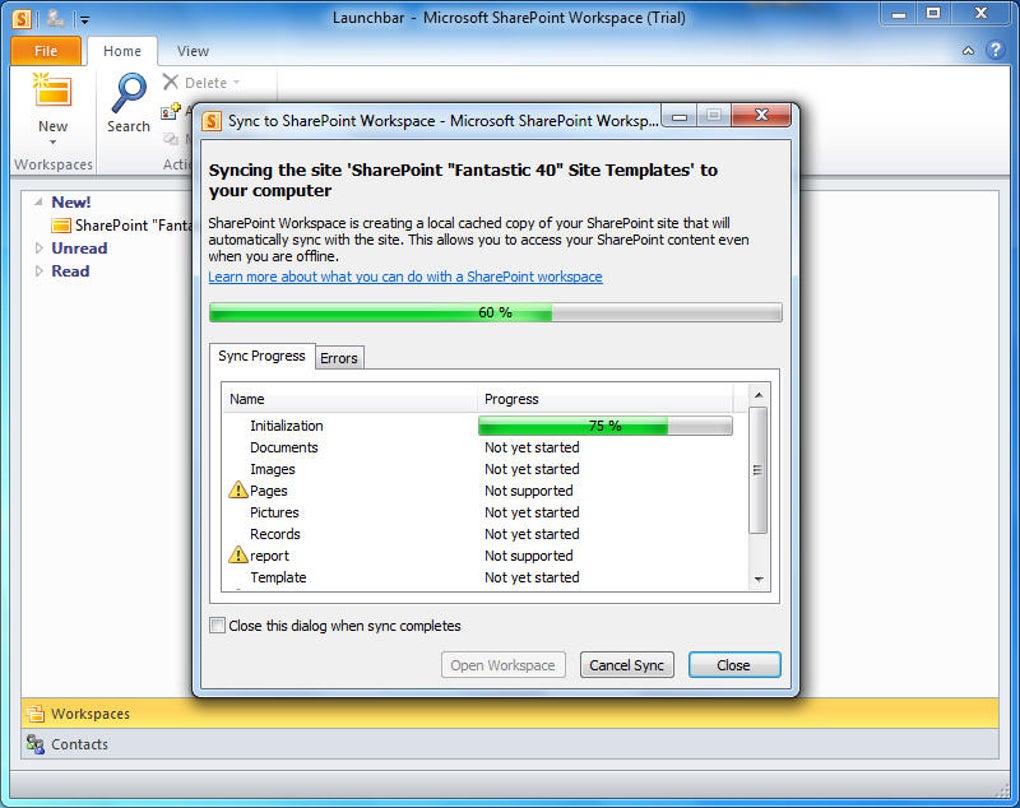Click the Sync dialog's title bar icon
Screen dimensions: 1020x808
(x=211, y=121)
